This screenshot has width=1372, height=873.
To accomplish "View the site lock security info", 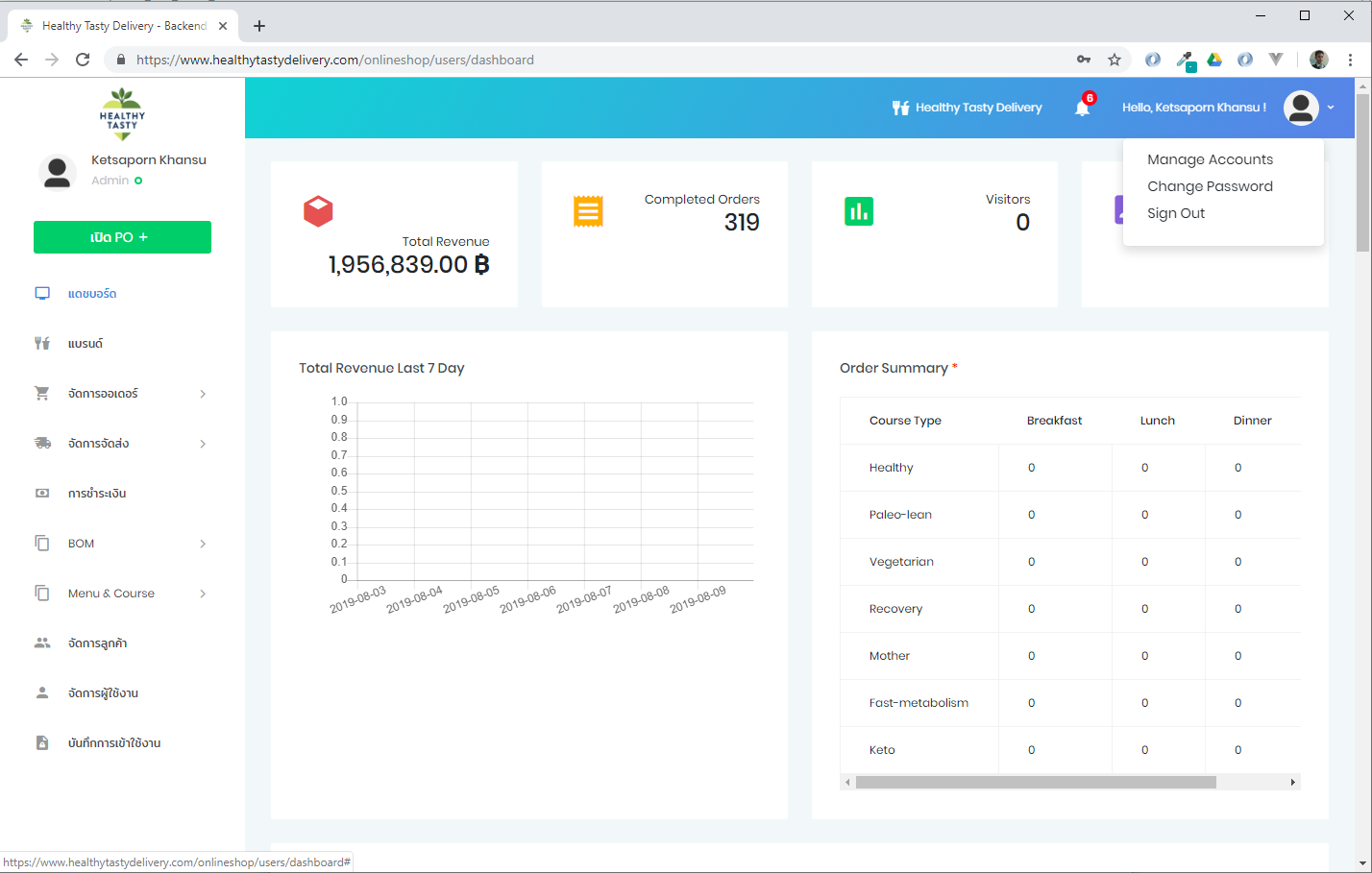I will coord(120,60).
